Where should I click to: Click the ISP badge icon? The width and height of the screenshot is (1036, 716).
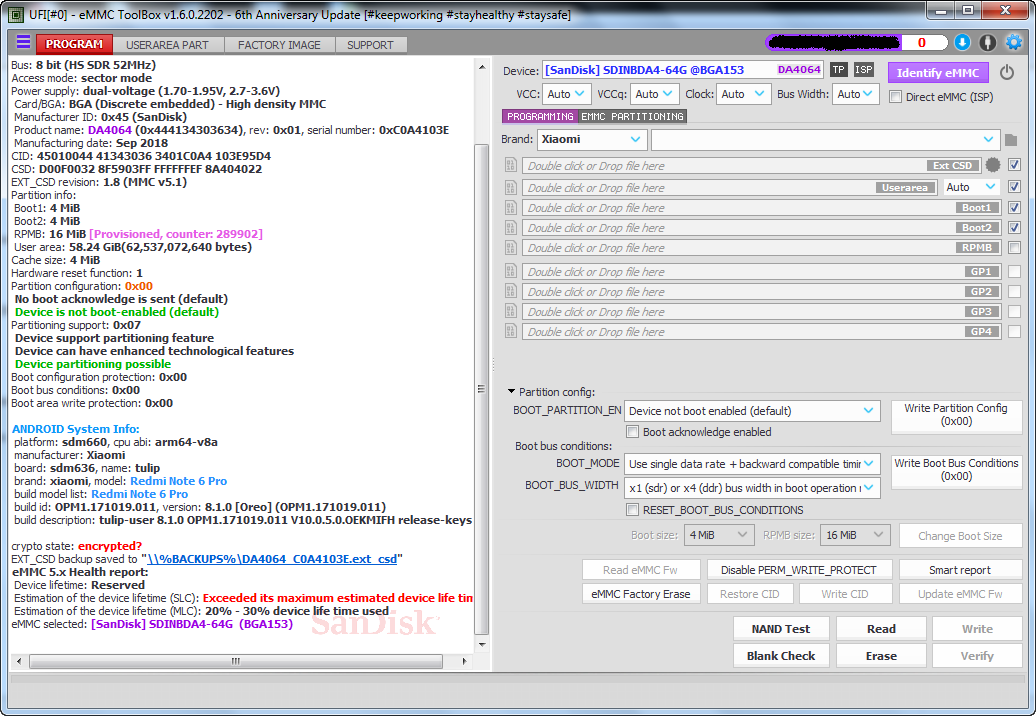click(x=864, y=69)
